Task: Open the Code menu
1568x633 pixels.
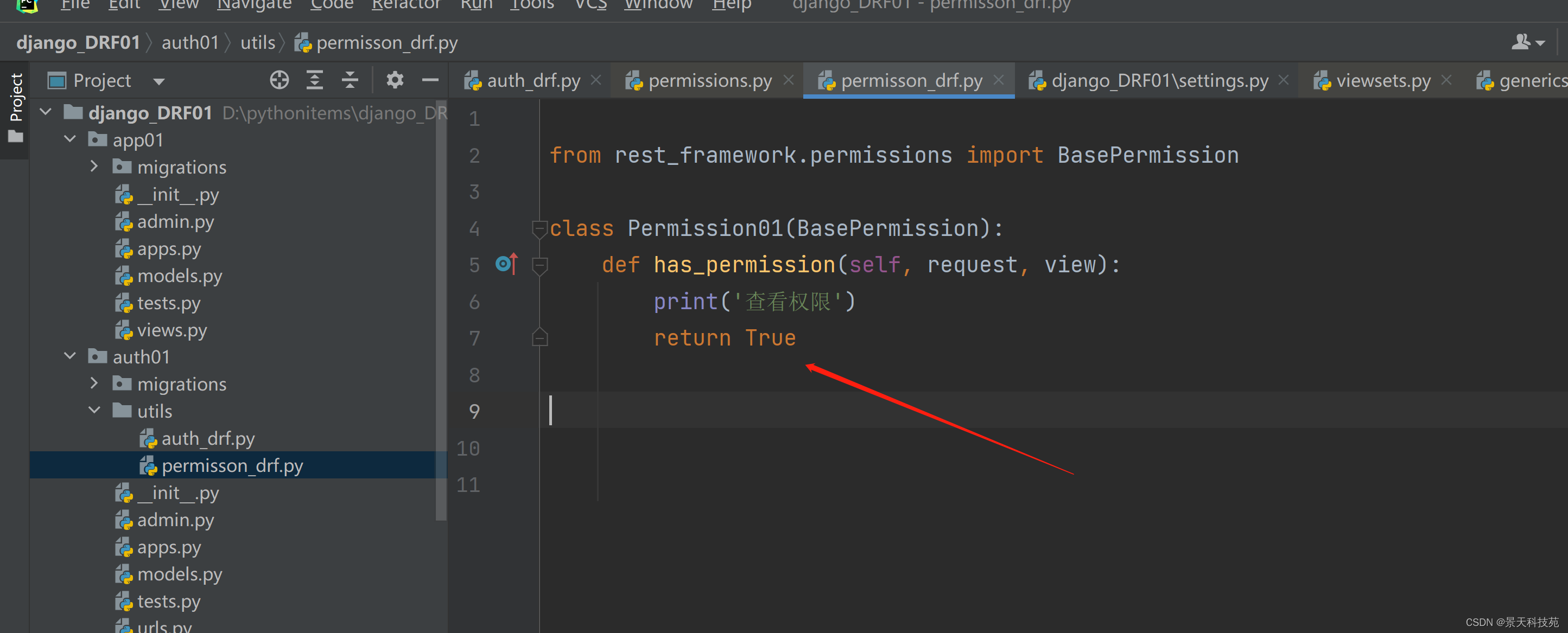Action: pyautogui.click(x=332, y=5)
